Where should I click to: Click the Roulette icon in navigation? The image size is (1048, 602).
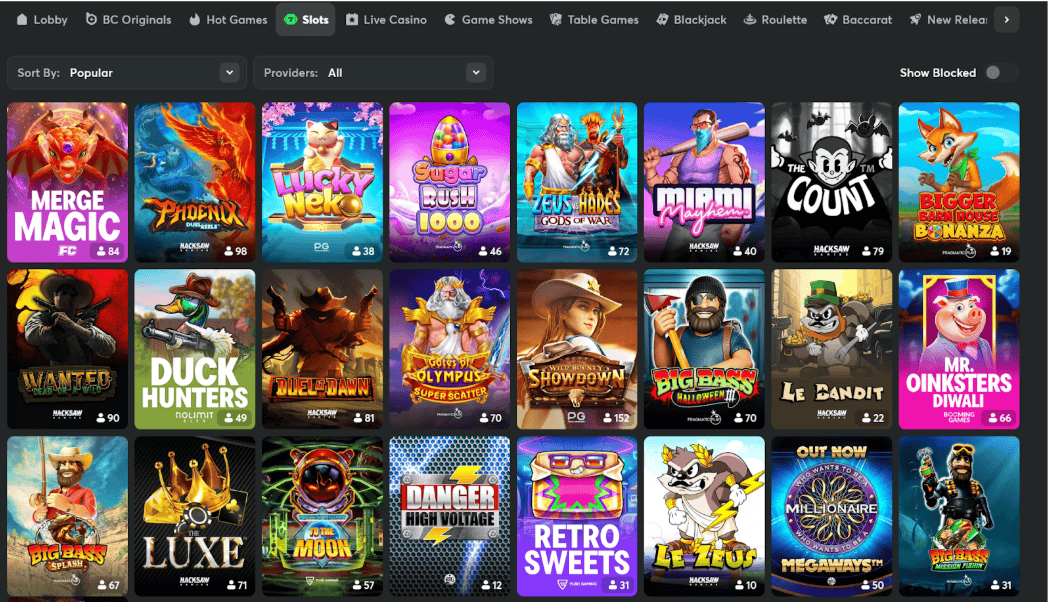click(x=750, y=19)
